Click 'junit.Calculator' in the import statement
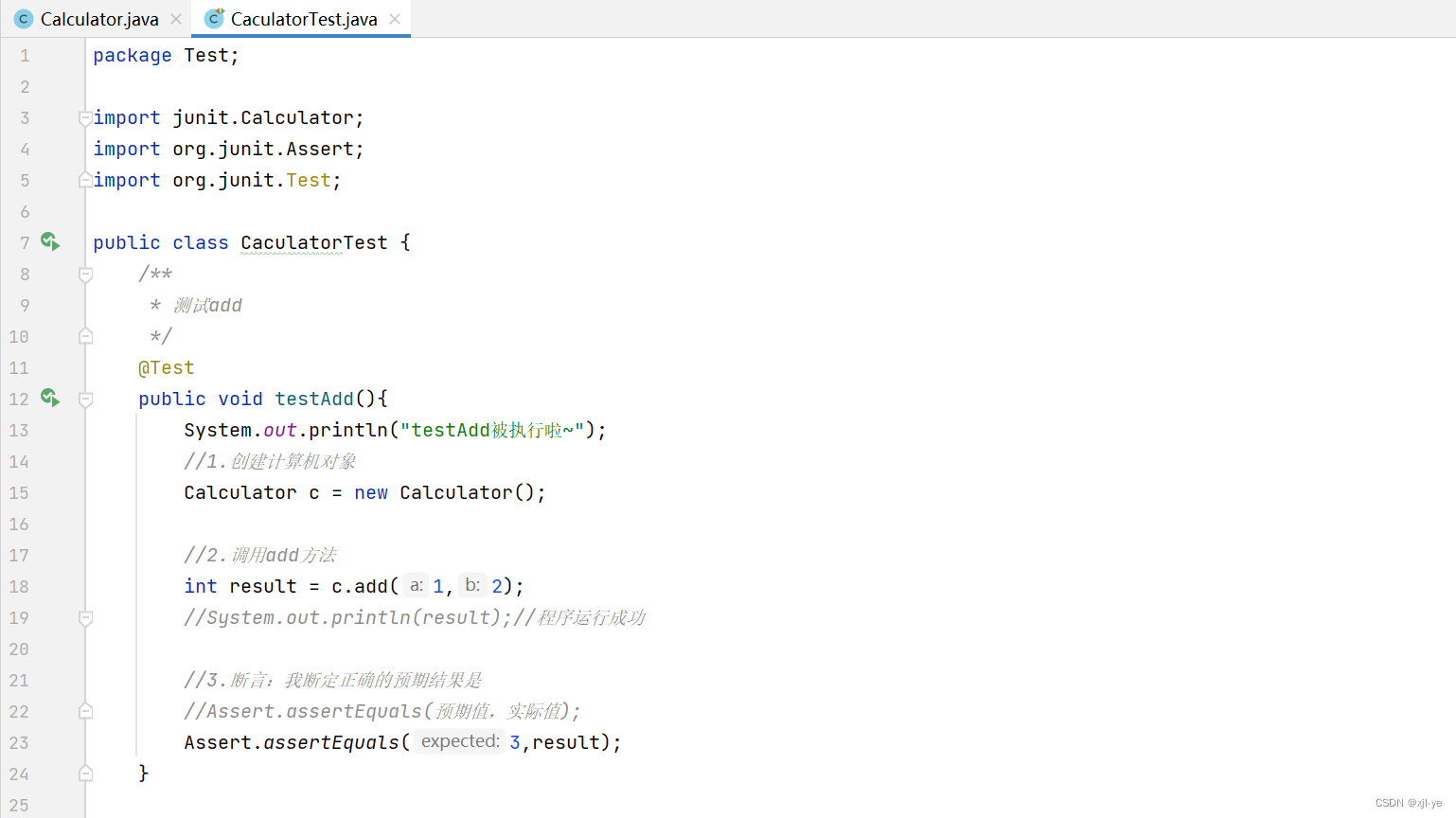Image resolution: width=1456 pixels, height=818 pixels. point(263,117)
